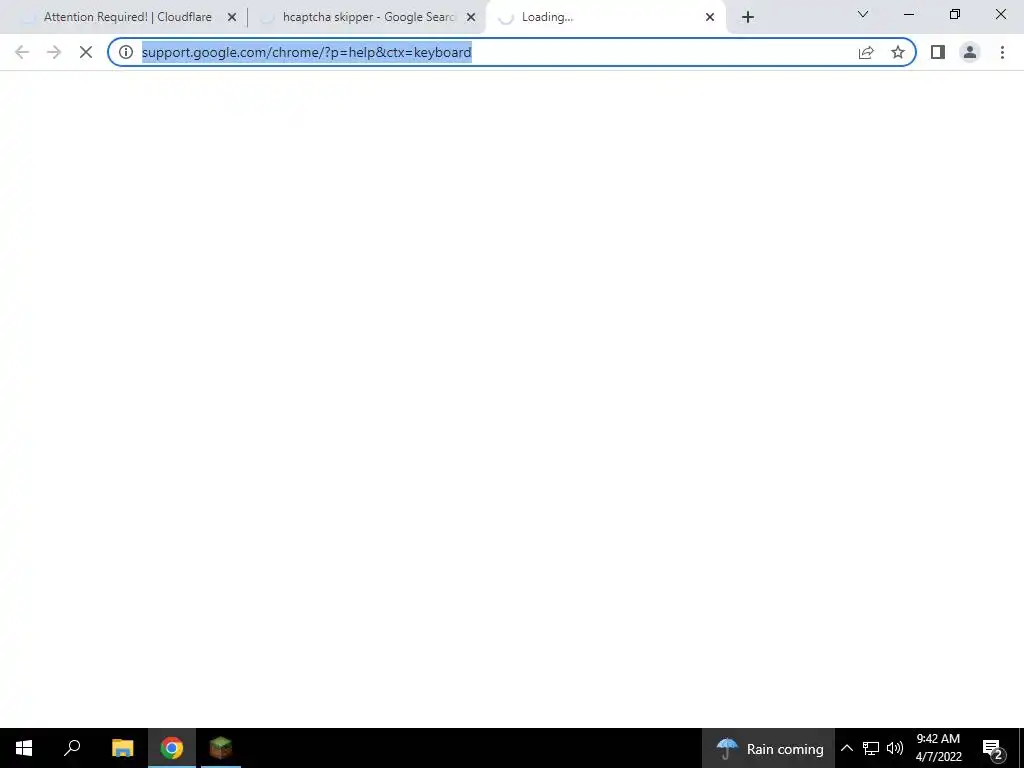
Task: Share this page icon in address bar
Action: click(x=866, y=52)
